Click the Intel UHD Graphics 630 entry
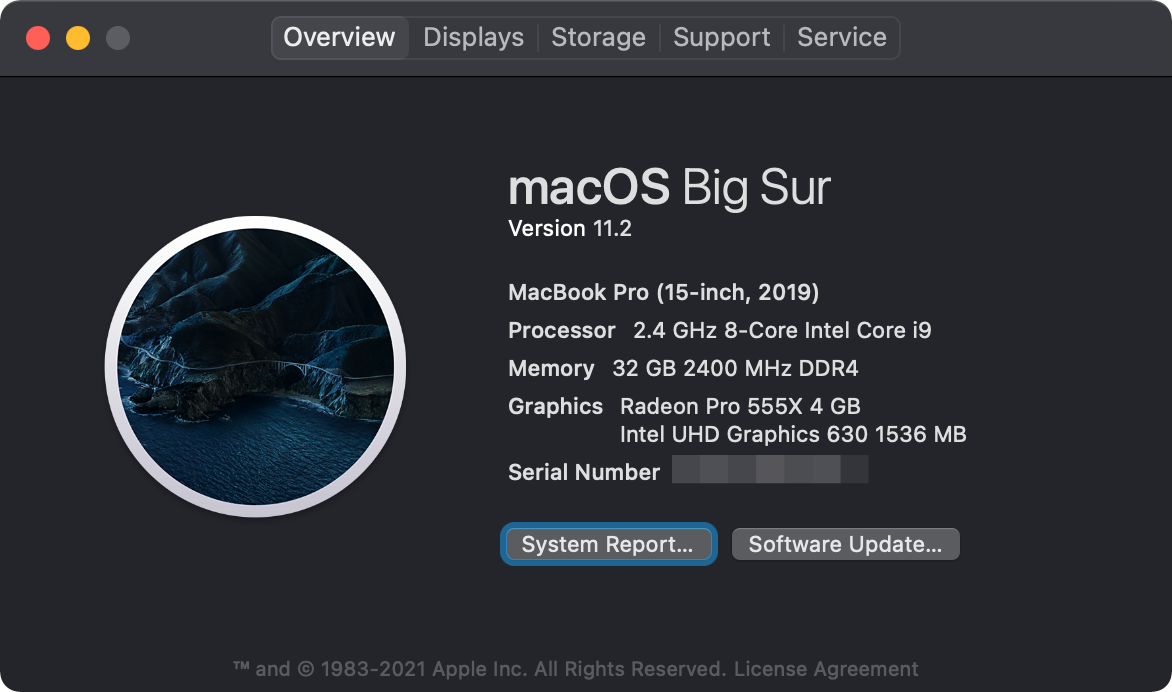 point(793,434)
